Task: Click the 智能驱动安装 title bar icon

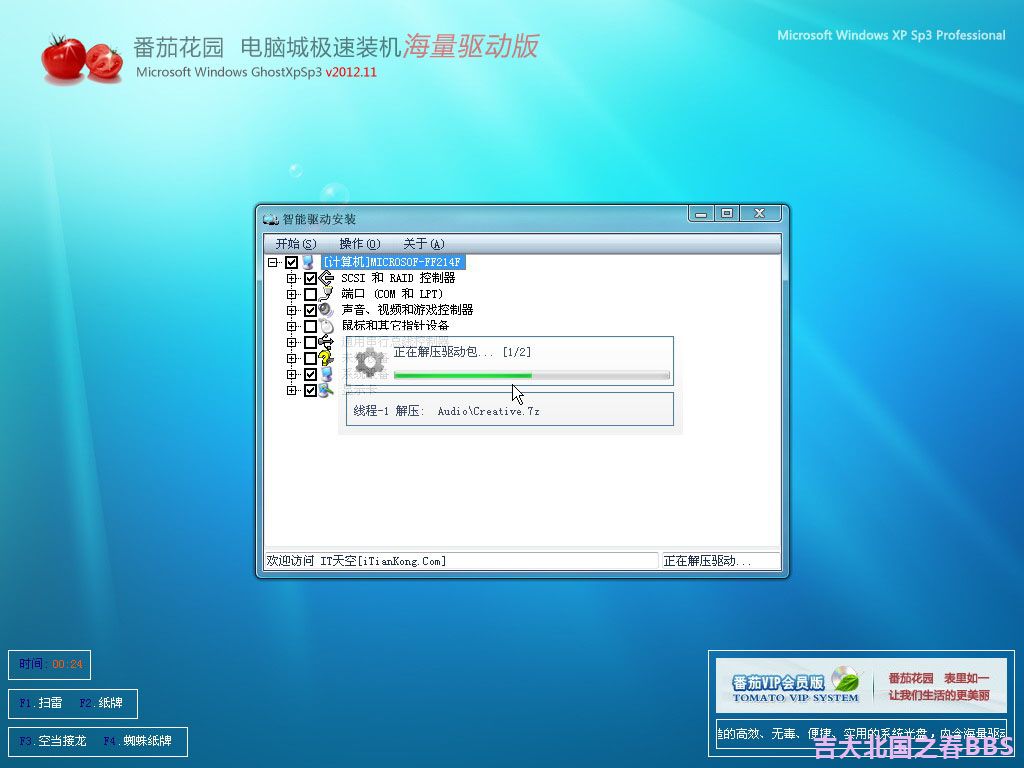Action: (270, 219)
